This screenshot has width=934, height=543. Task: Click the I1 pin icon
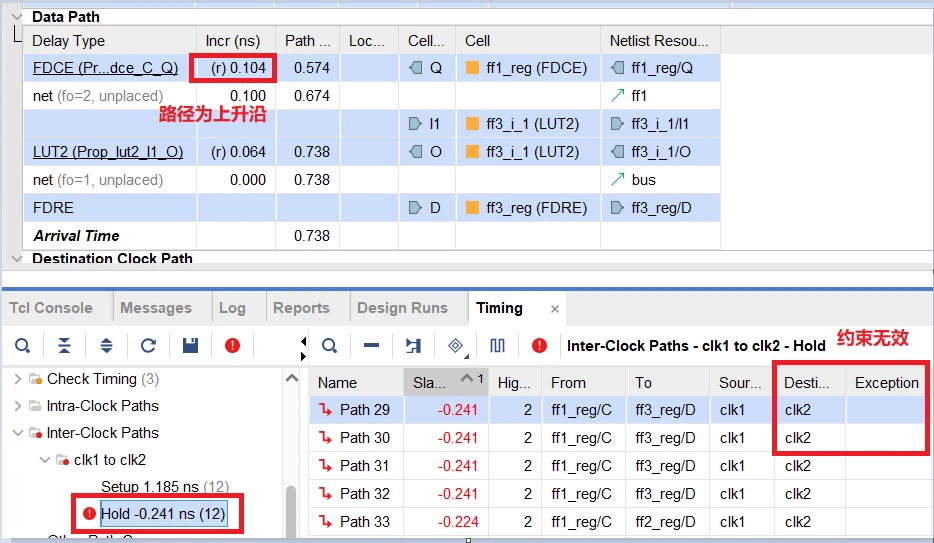coord(415,124)
